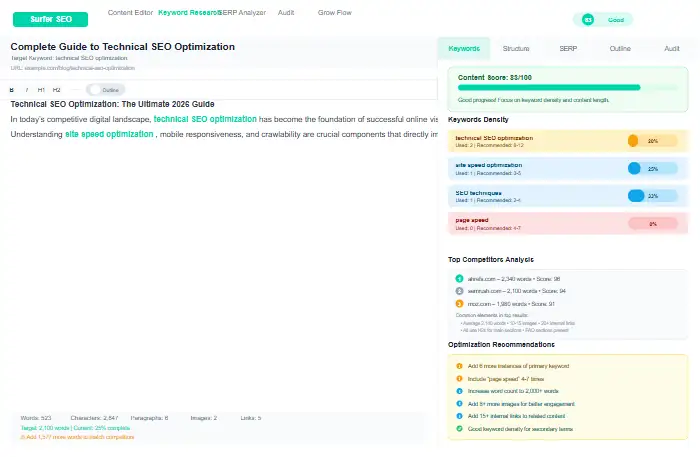Image resolution: width=700 pixels, height=457 pixels.
Task: Click recommendation Add 8+ more images for better engagement
Action: click(x=521, y=404)
